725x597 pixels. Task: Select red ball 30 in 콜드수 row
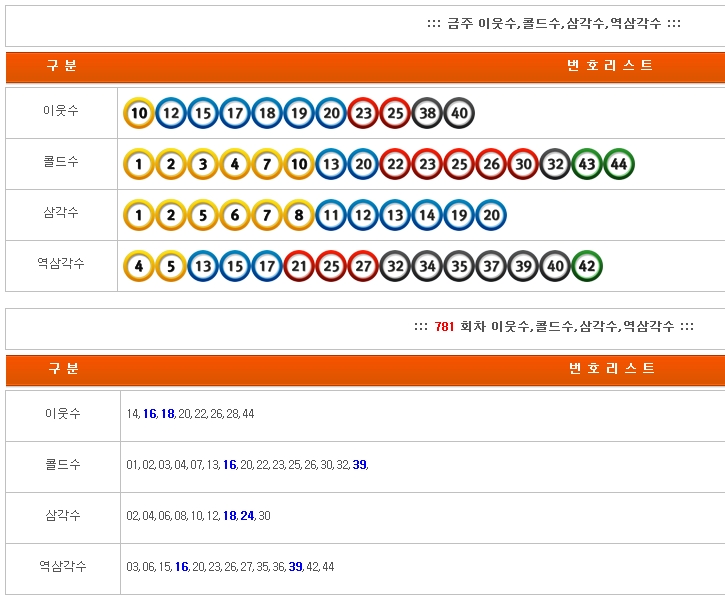(x=523, y=164)
